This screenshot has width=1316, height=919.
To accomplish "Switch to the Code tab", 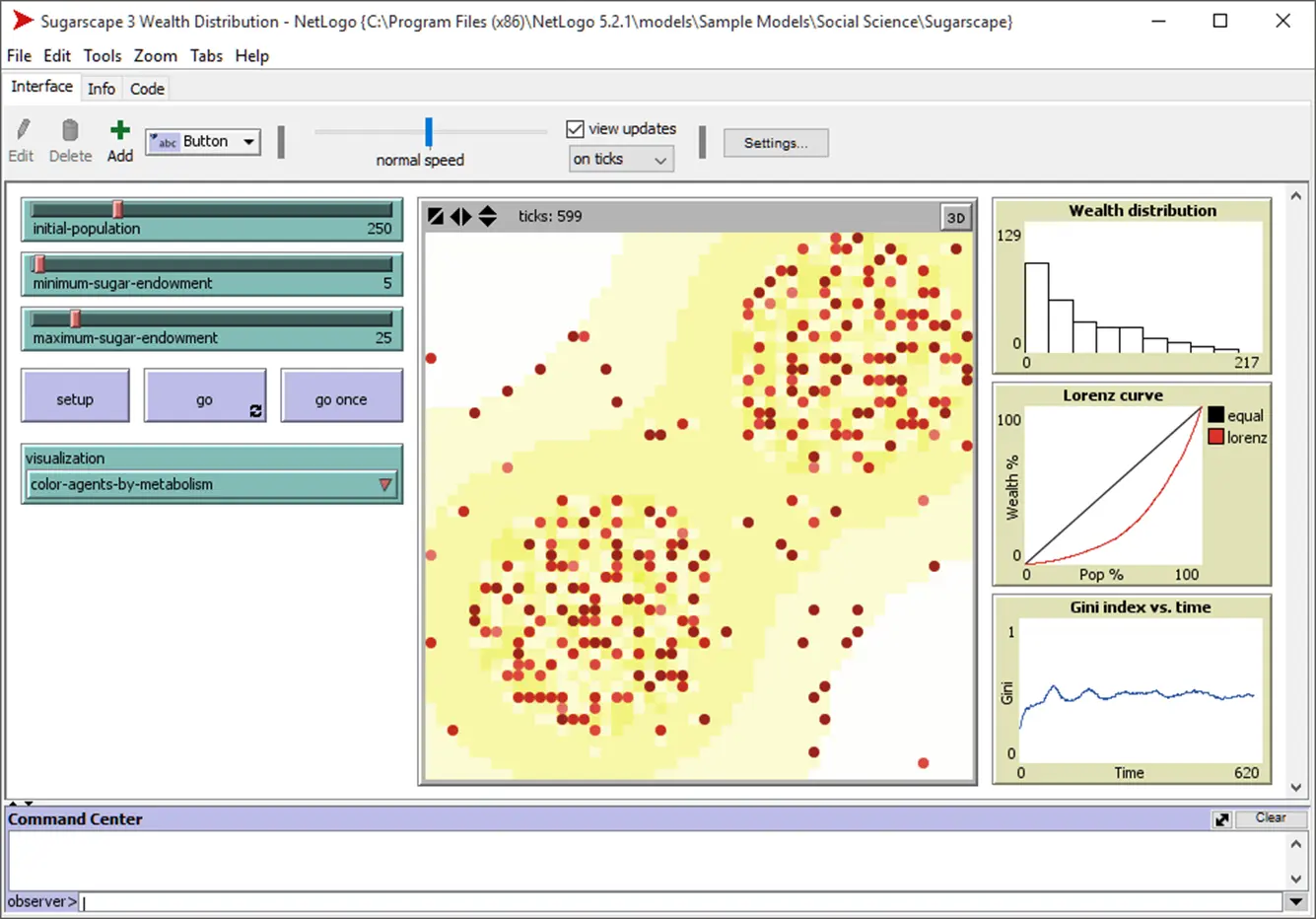I will pos(147,89).
